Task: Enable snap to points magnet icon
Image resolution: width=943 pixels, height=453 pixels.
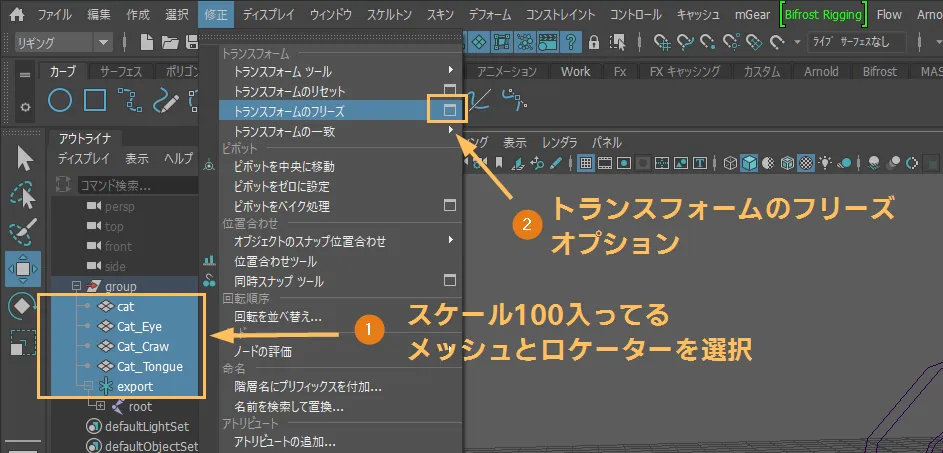Action: pyautogui.click(x=708, y=42)
